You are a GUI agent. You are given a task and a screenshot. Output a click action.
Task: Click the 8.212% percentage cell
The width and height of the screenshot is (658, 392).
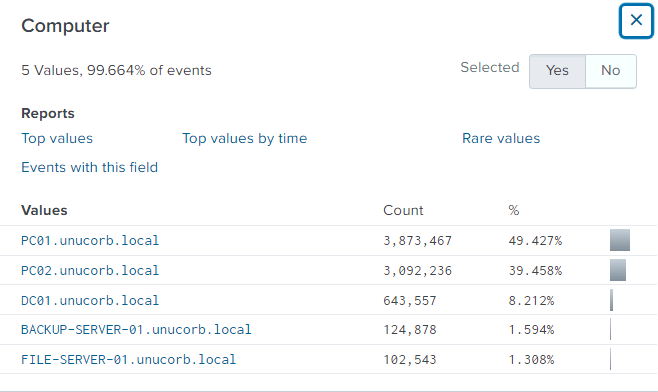pos(531,301)
